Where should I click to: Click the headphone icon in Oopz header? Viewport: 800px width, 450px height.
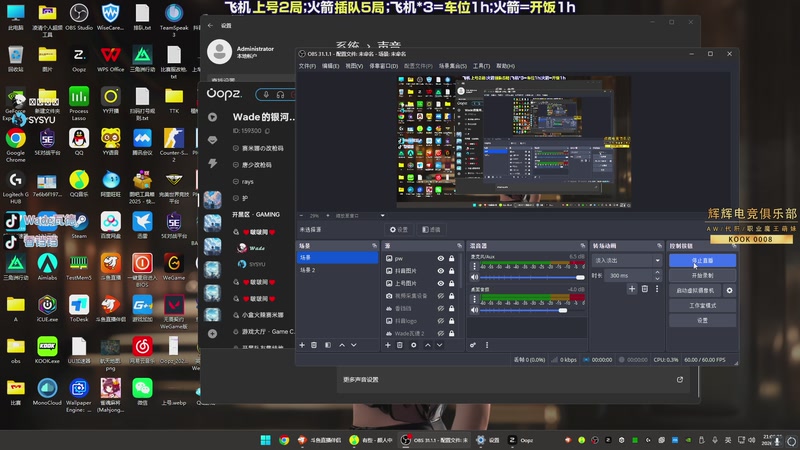(280, 94)
